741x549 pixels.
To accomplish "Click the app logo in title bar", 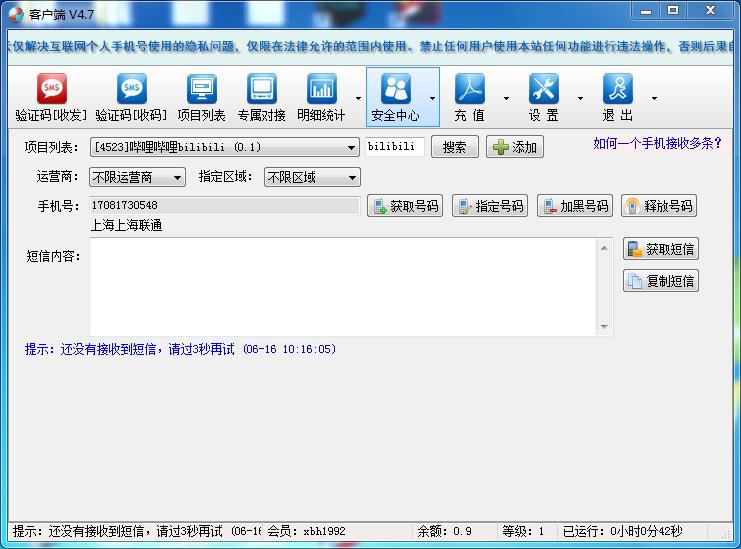I will 16,15.
